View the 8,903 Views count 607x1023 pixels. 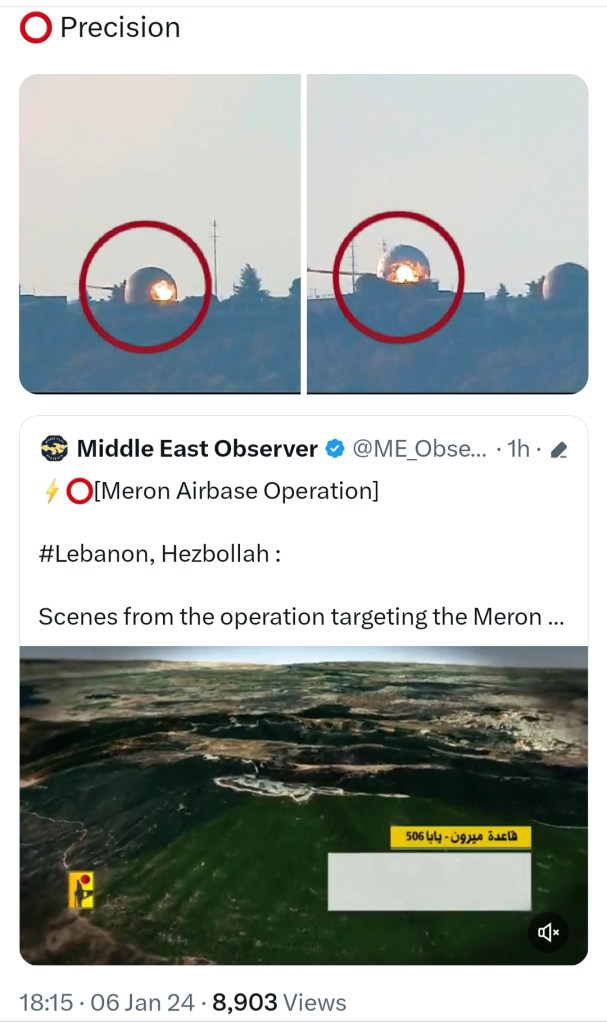tap(279, 1002)
